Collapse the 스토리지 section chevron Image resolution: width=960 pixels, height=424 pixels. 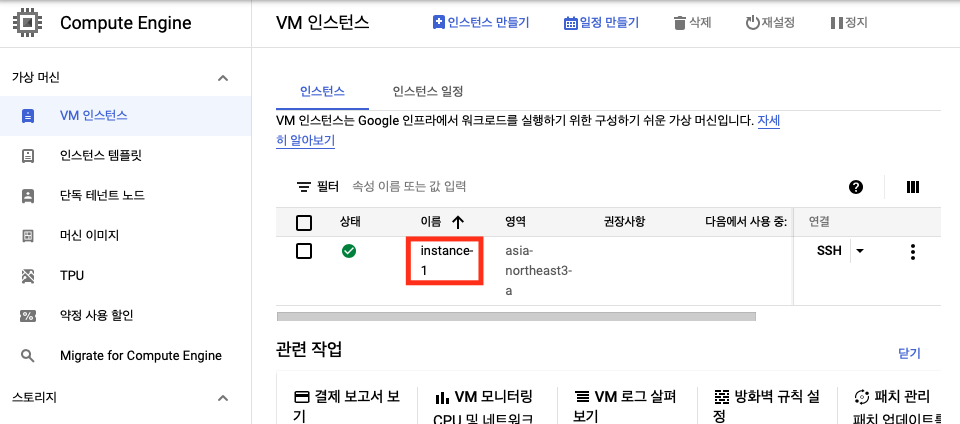click(x=223, y=398)
